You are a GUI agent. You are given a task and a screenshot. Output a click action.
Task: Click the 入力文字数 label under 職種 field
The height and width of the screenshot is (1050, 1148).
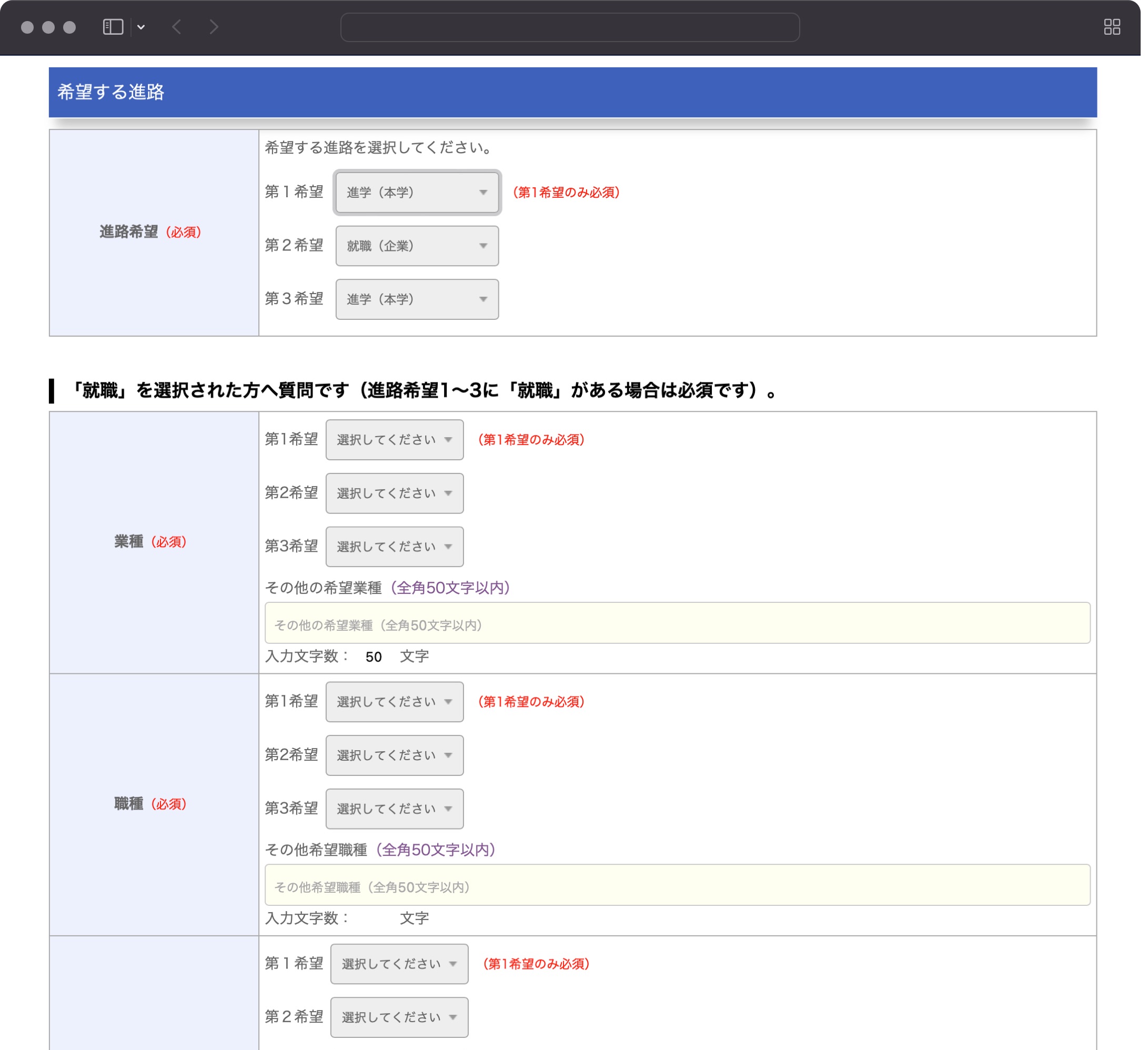(x=306, y=918)
